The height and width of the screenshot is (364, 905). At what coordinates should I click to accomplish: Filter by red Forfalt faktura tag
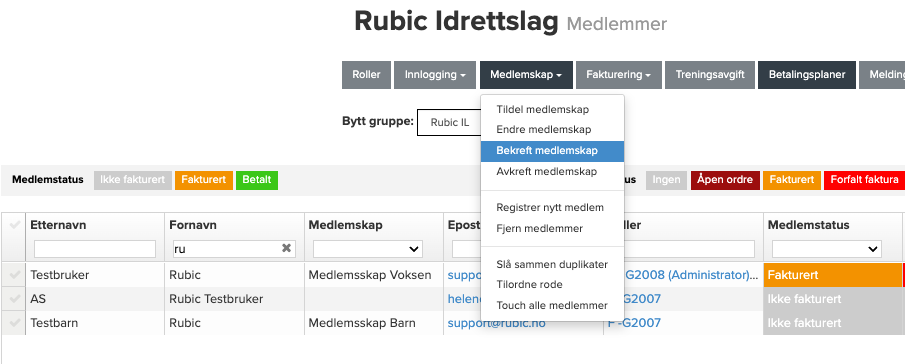[x=864, y=180]
